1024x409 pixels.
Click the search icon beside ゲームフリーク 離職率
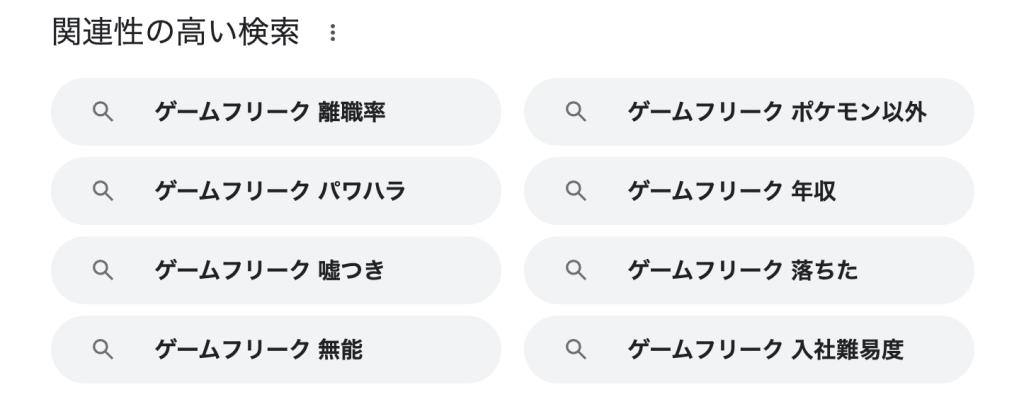(101, 112)
